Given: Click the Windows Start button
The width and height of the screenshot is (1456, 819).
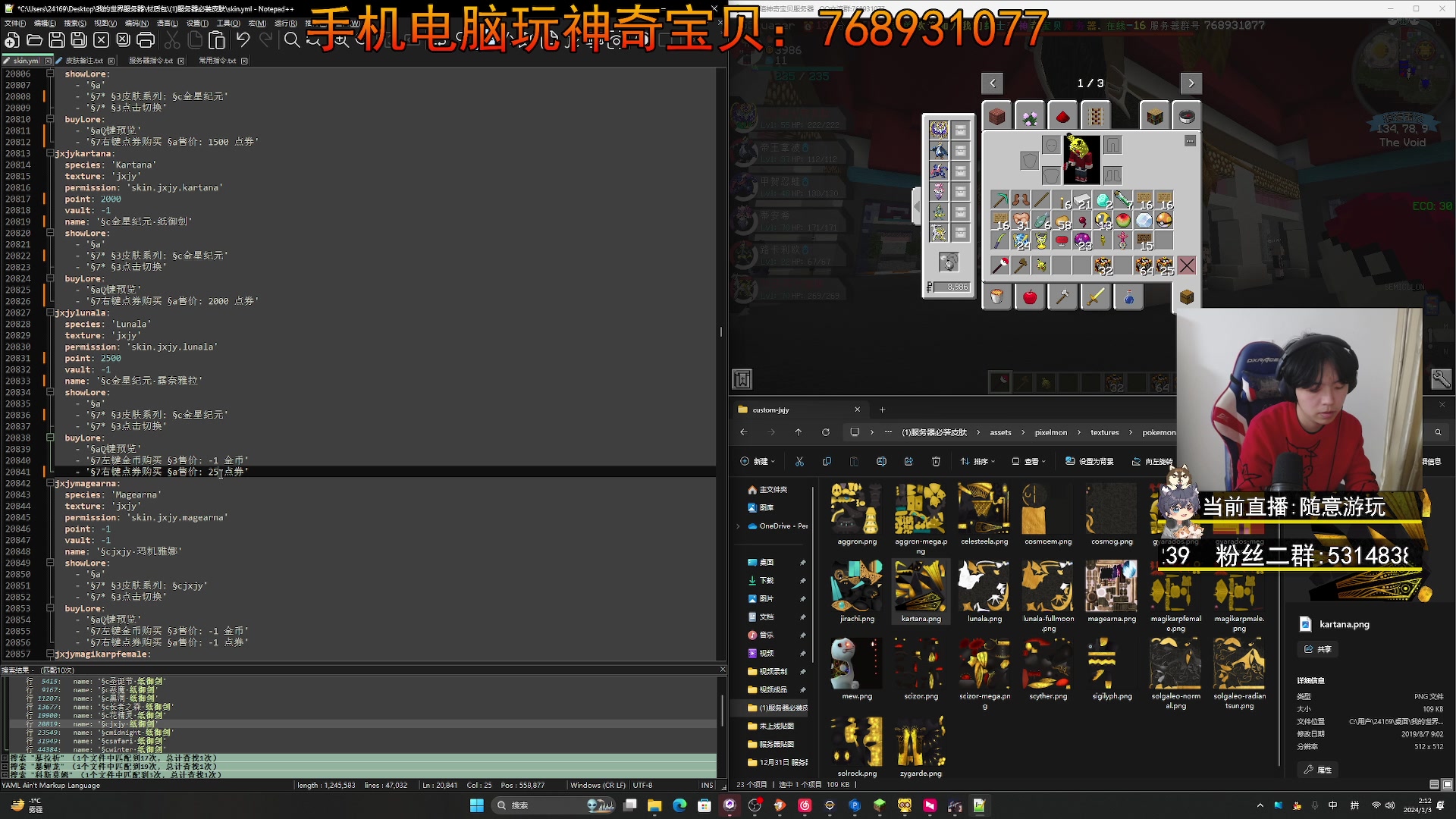Looking at the screenshot, I should (x=477, y=805).
